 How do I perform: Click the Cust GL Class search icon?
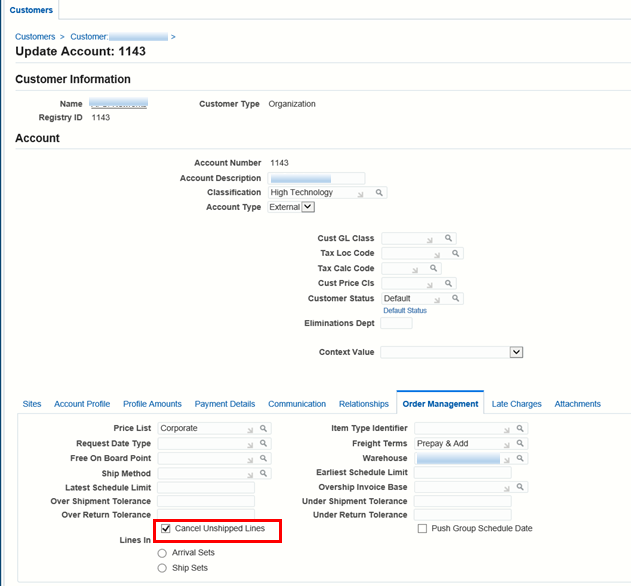pos(449,238)
